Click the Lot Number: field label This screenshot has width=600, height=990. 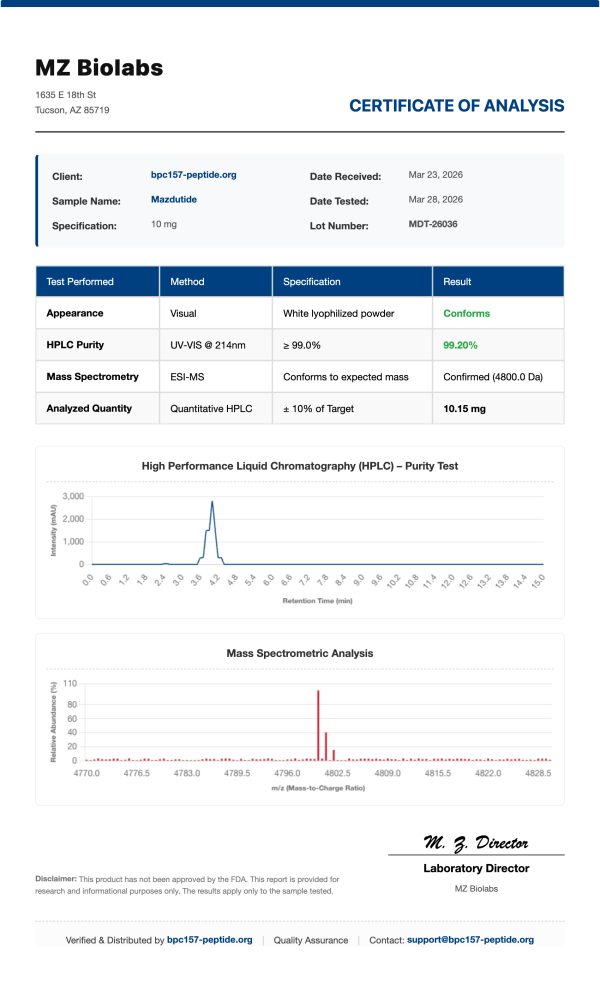pos(339,226)
